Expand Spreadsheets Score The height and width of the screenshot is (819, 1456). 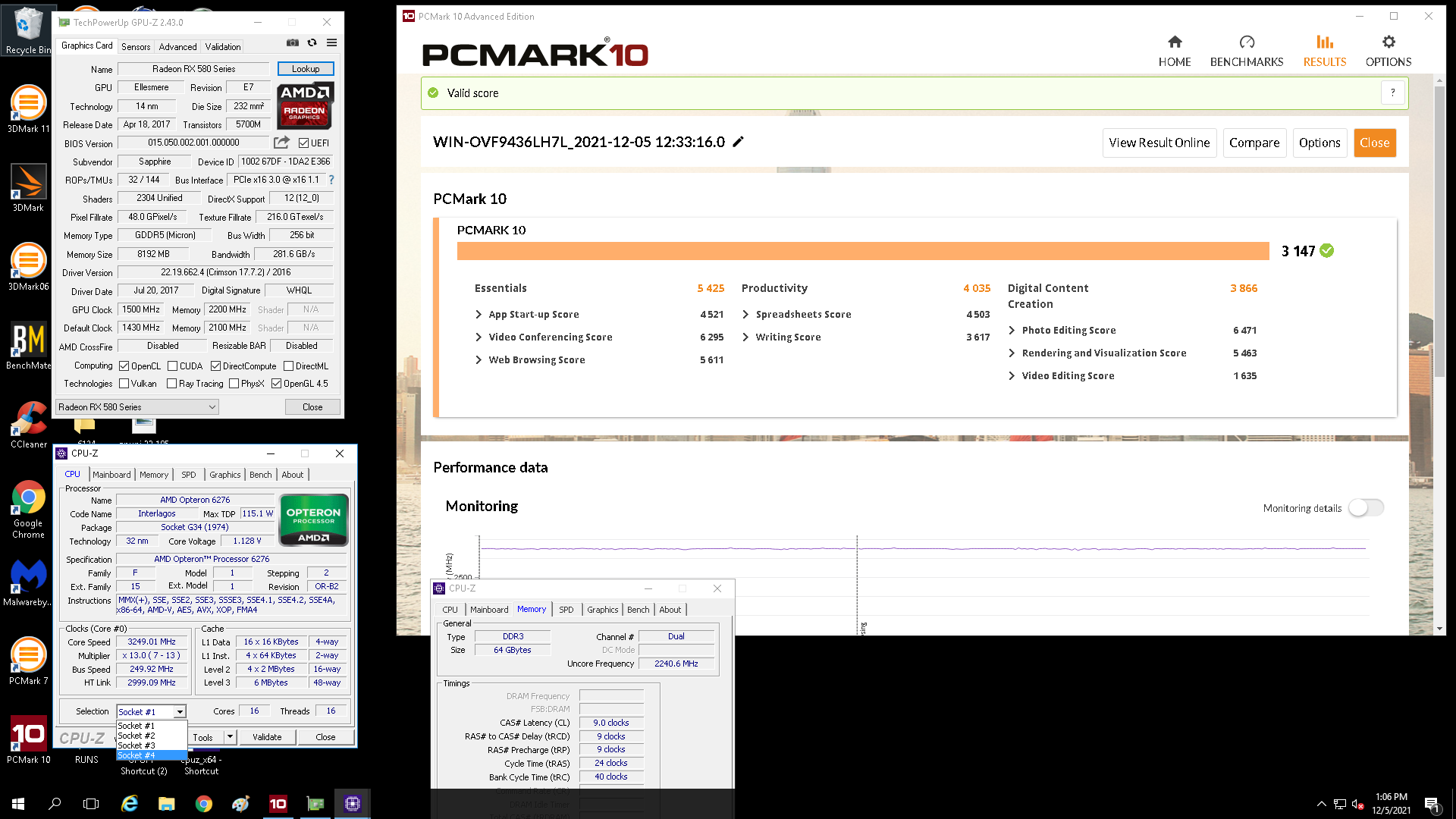[x=745, y=314]
